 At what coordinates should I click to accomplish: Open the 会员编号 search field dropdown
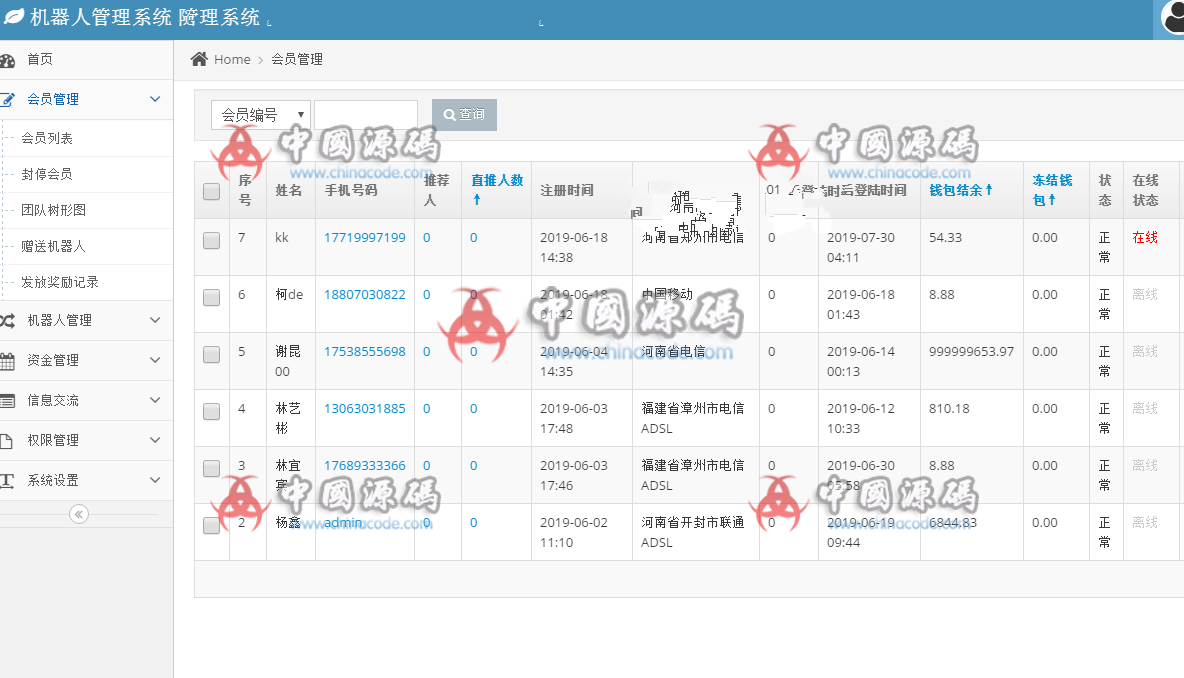click(x=260, y=115)
